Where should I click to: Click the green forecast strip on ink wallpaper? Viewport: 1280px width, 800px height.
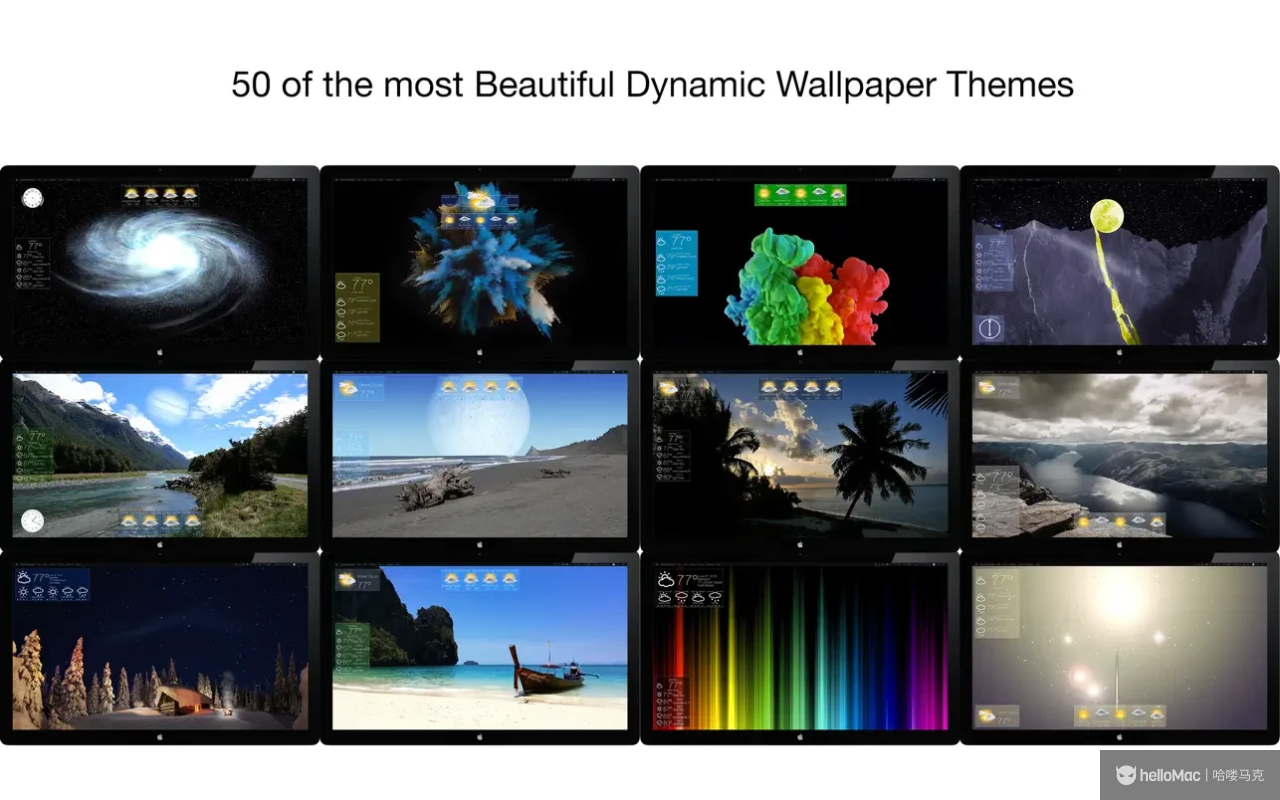tap(800, 195)
